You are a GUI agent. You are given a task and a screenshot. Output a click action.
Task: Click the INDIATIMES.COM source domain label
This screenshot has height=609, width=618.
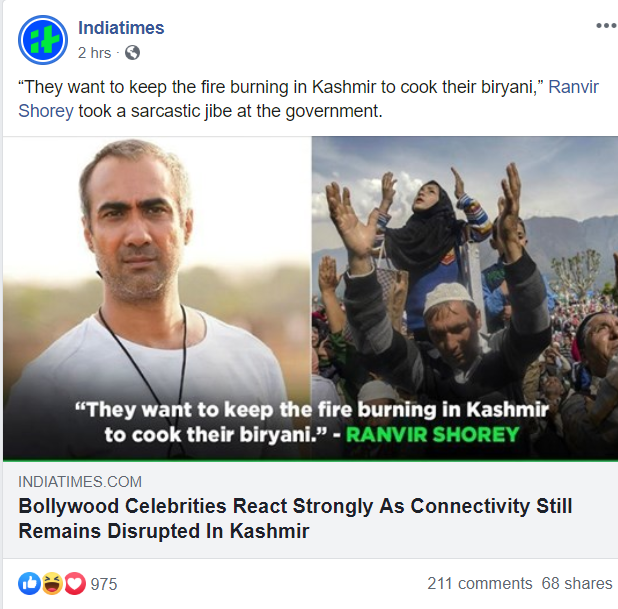click(80, 482)
